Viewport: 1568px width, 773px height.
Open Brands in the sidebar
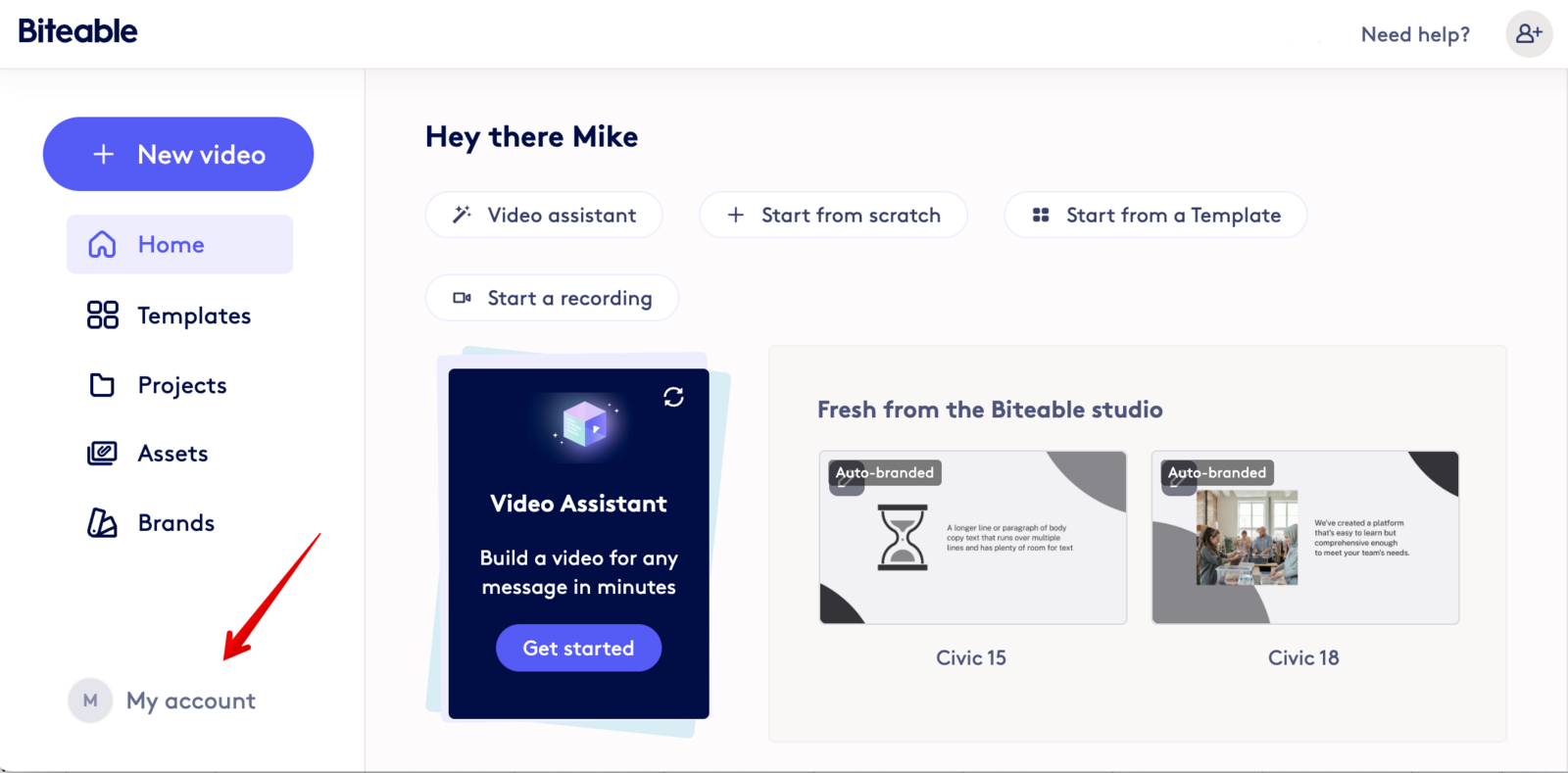pos(150,523)
